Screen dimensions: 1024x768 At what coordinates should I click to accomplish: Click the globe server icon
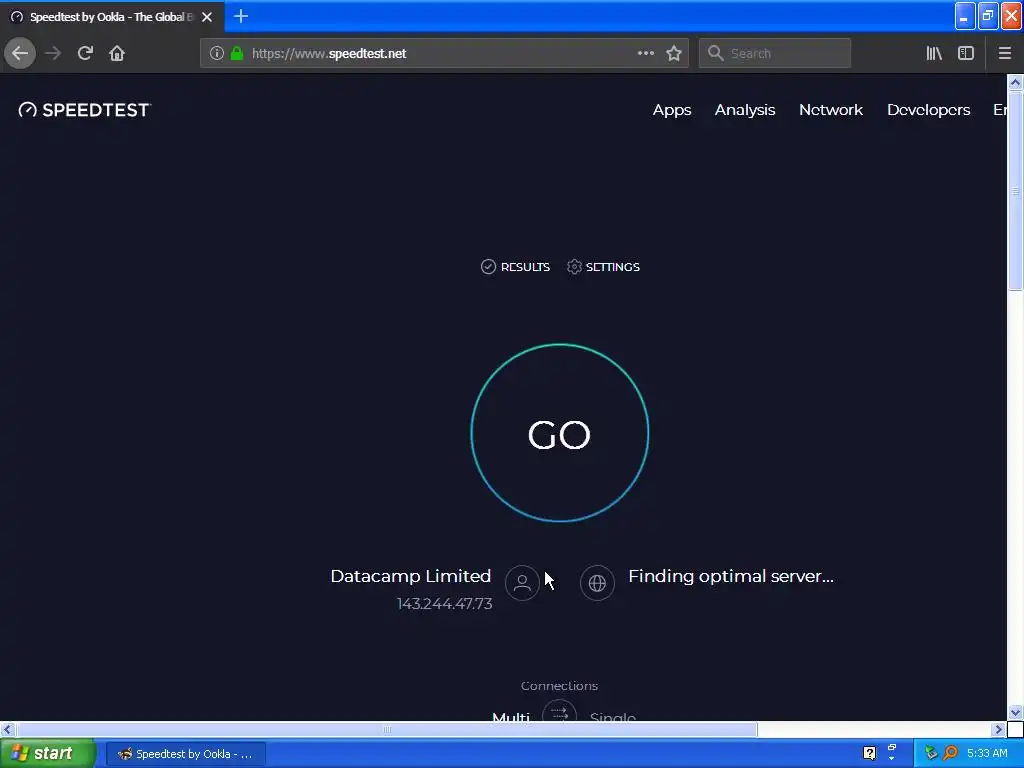coord(597,583)
